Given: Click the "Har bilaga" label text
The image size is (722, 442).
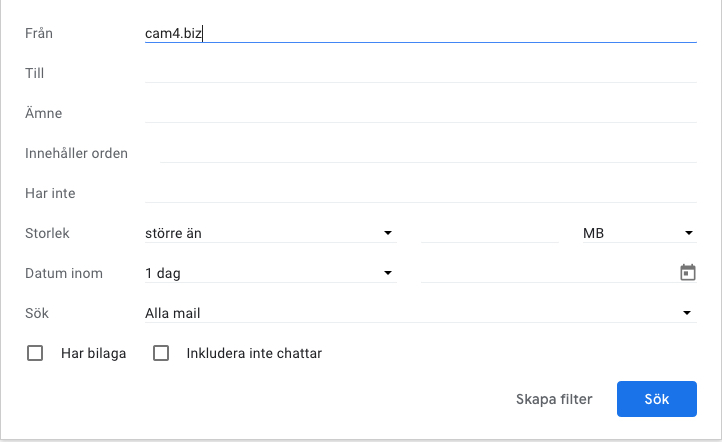Looking at the screenshot, I should point(93,353).
